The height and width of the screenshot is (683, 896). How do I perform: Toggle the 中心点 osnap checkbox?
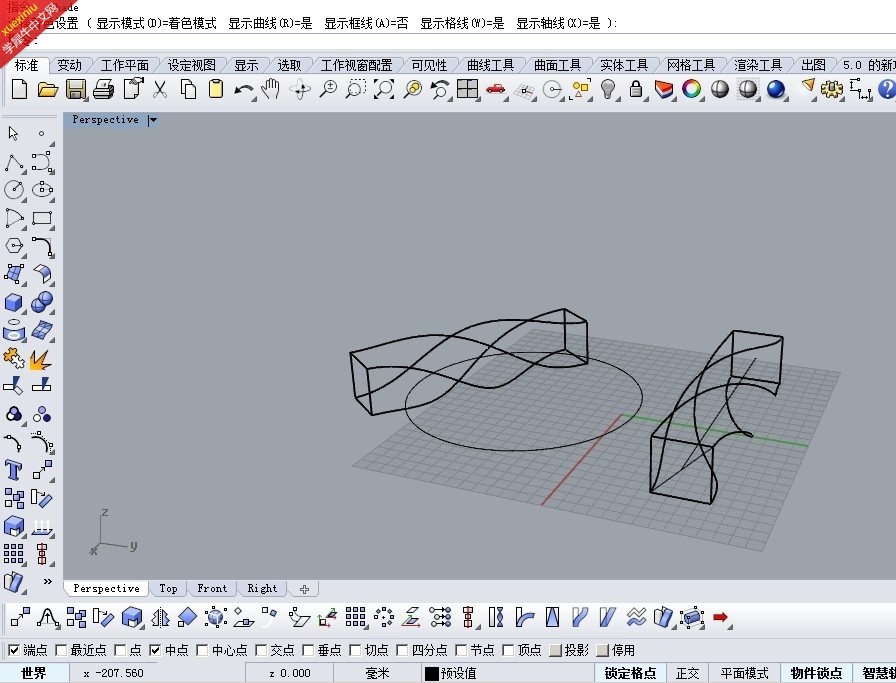click(x=202, y=650)
